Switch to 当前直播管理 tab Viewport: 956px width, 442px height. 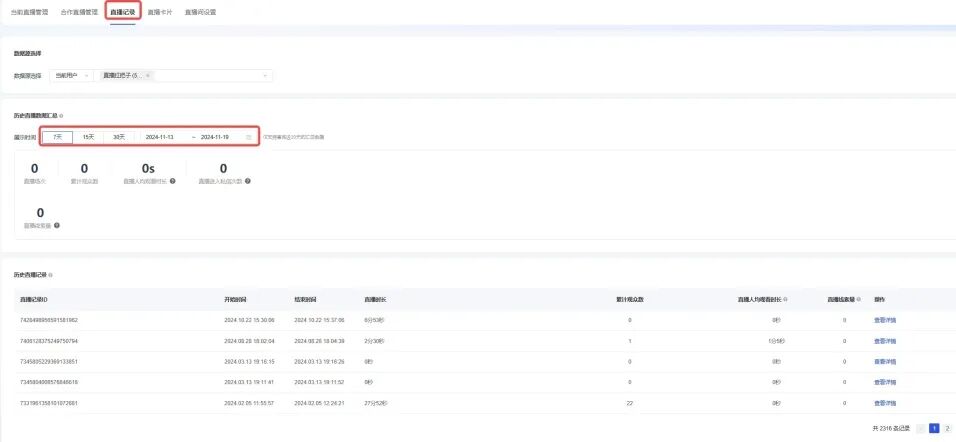click(31, 12)
